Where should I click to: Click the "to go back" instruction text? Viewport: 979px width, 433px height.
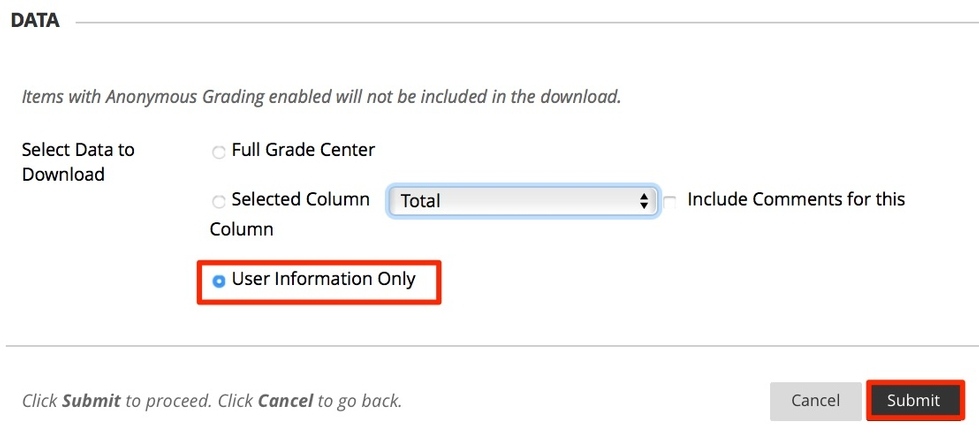(x=360, y=401)
